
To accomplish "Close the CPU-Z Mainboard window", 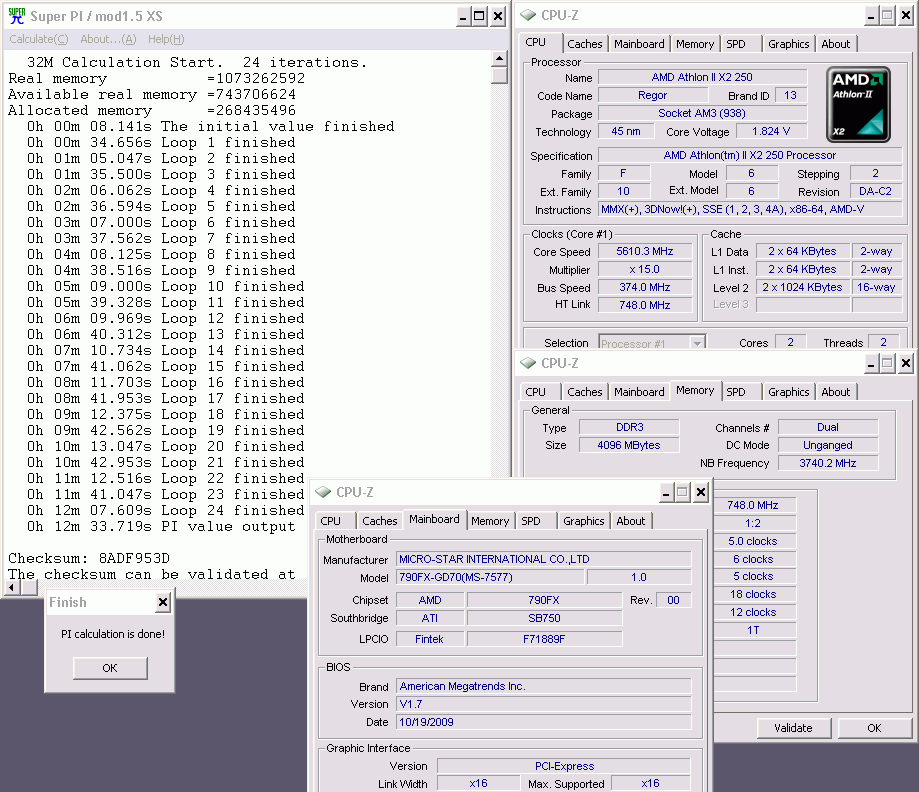I will coord(700,493).
